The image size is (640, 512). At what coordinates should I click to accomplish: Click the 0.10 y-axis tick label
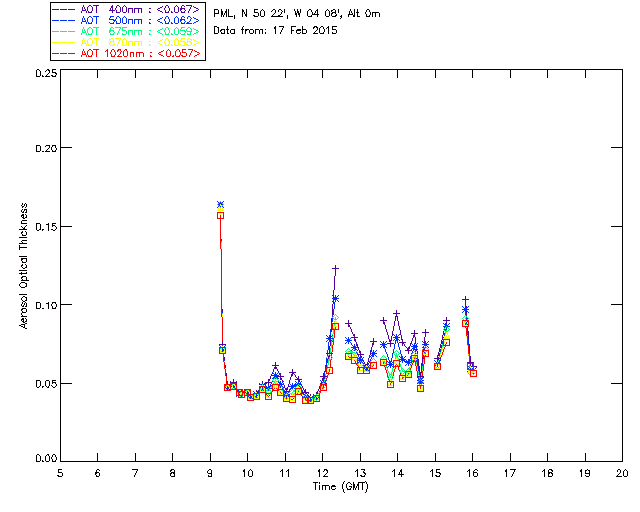(x=47, y=305)
